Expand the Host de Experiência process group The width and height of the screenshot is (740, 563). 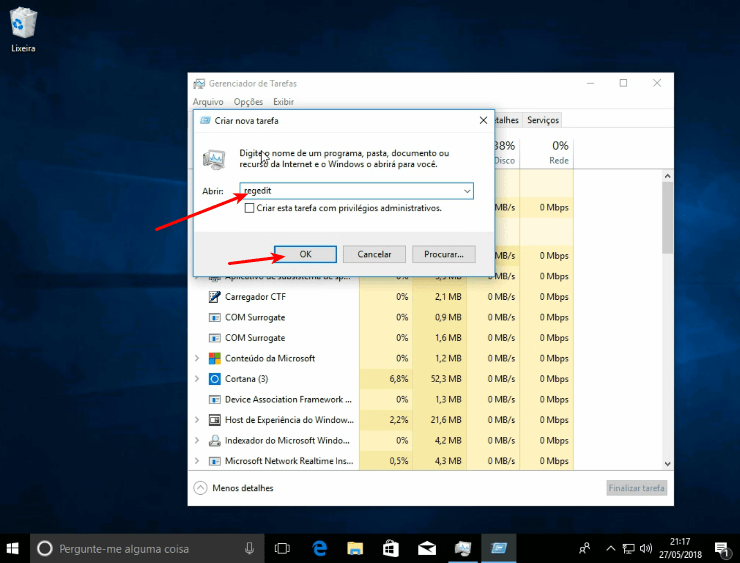197,420
